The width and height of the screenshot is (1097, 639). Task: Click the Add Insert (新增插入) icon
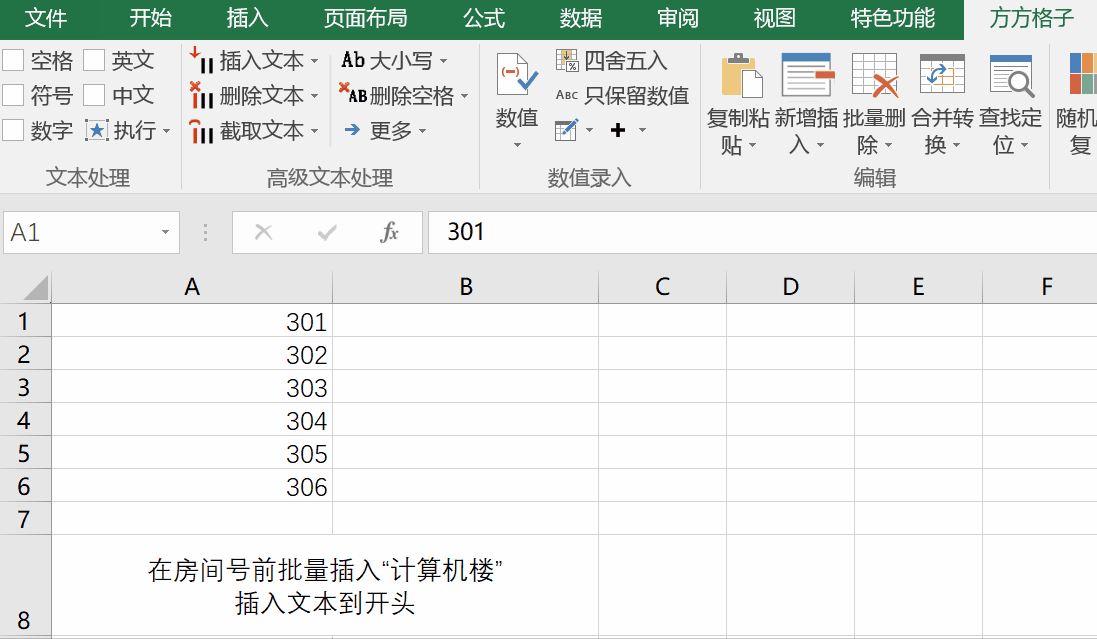click(x=807, y=75)
